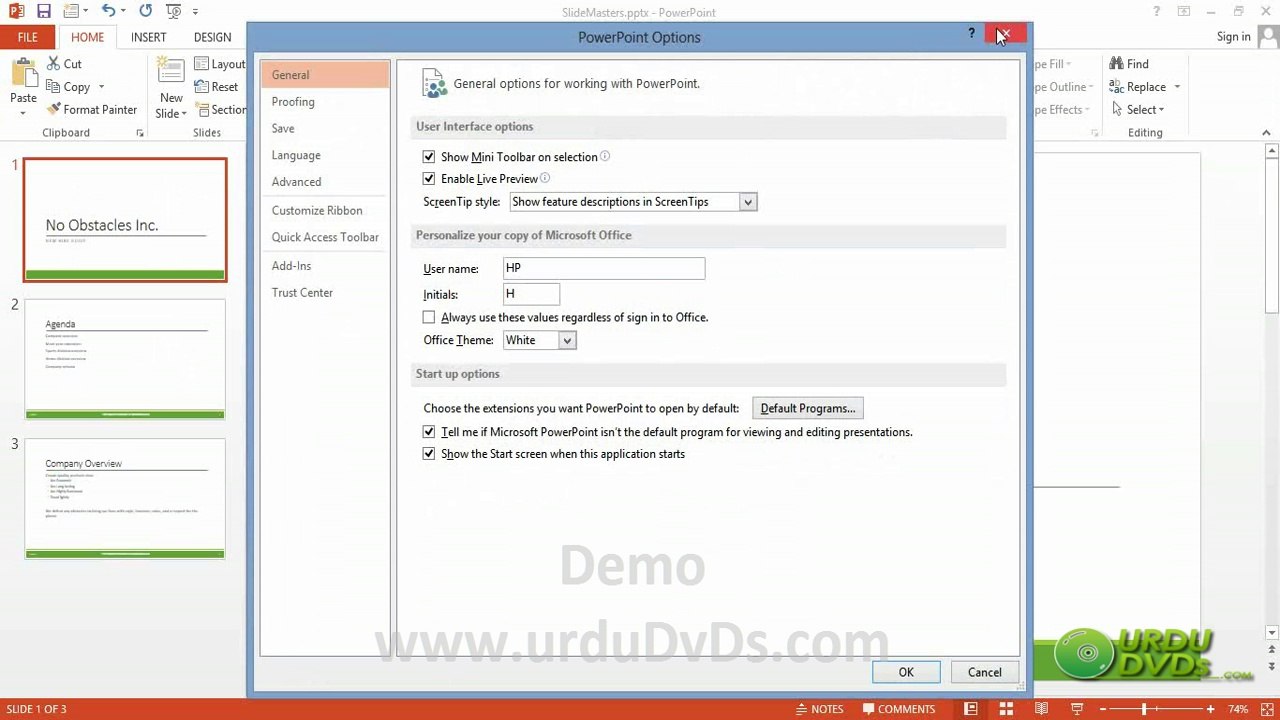Click the Copy icon in the Clipboard group
Screen dimensions: 1280x720
(53, 87)
